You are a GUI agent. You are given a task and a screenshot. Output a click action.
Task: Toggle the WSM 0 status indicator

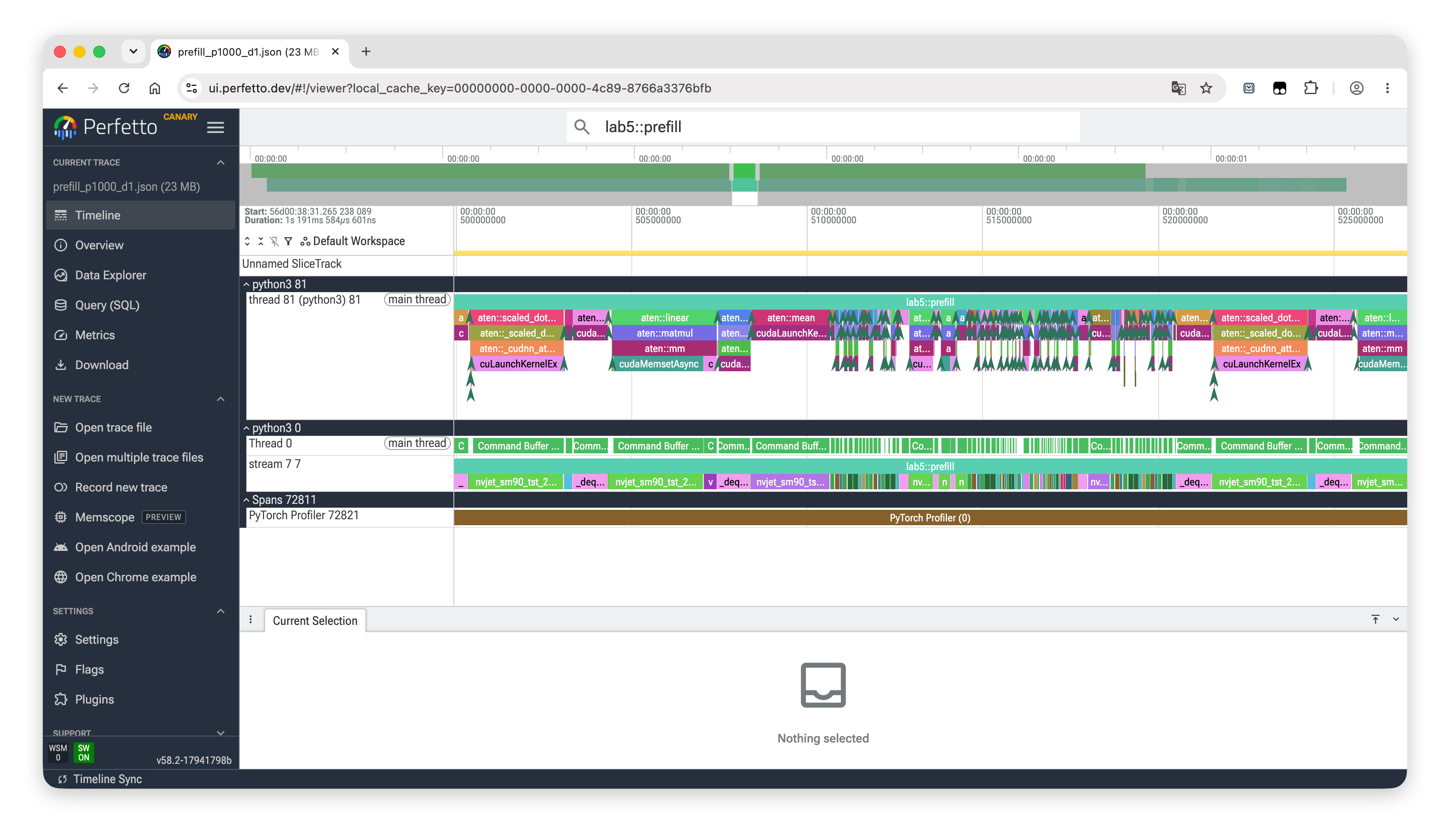[58, 753]
